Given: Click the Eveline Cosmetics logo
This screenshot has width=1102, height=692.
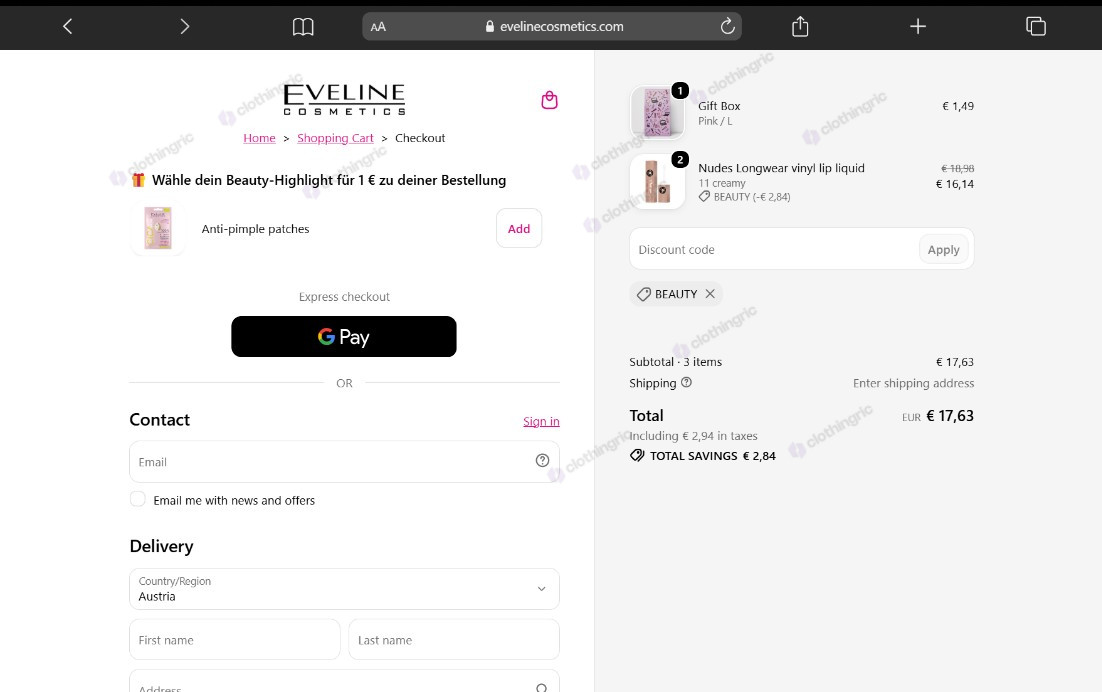Looking at the screenshot, I should click(344, 99).
